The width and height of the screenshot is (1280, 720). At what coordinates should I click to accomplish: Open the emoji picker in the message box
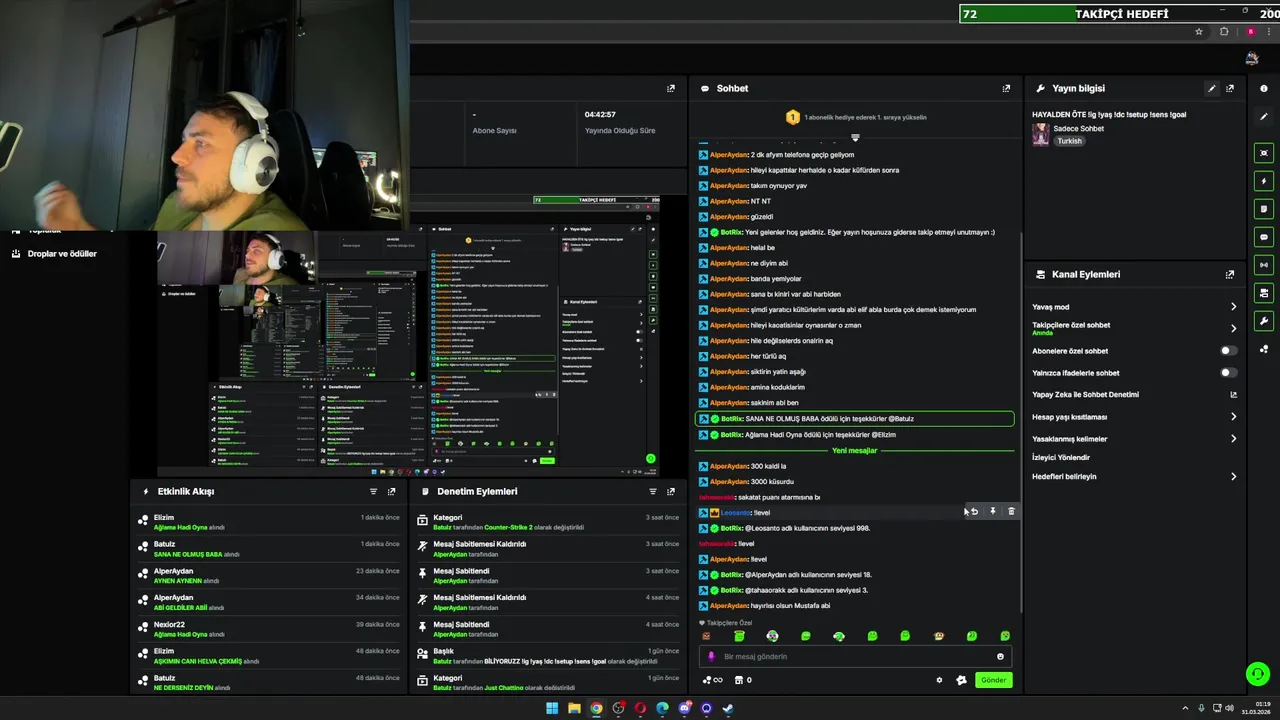[x=1000, y=657]
